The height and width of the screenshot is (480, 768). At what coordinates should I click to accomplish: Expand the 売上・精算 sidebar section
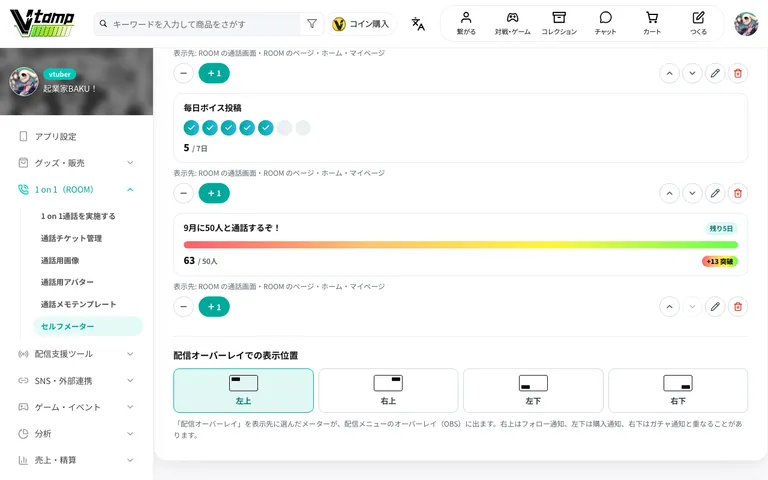(76, 460)
